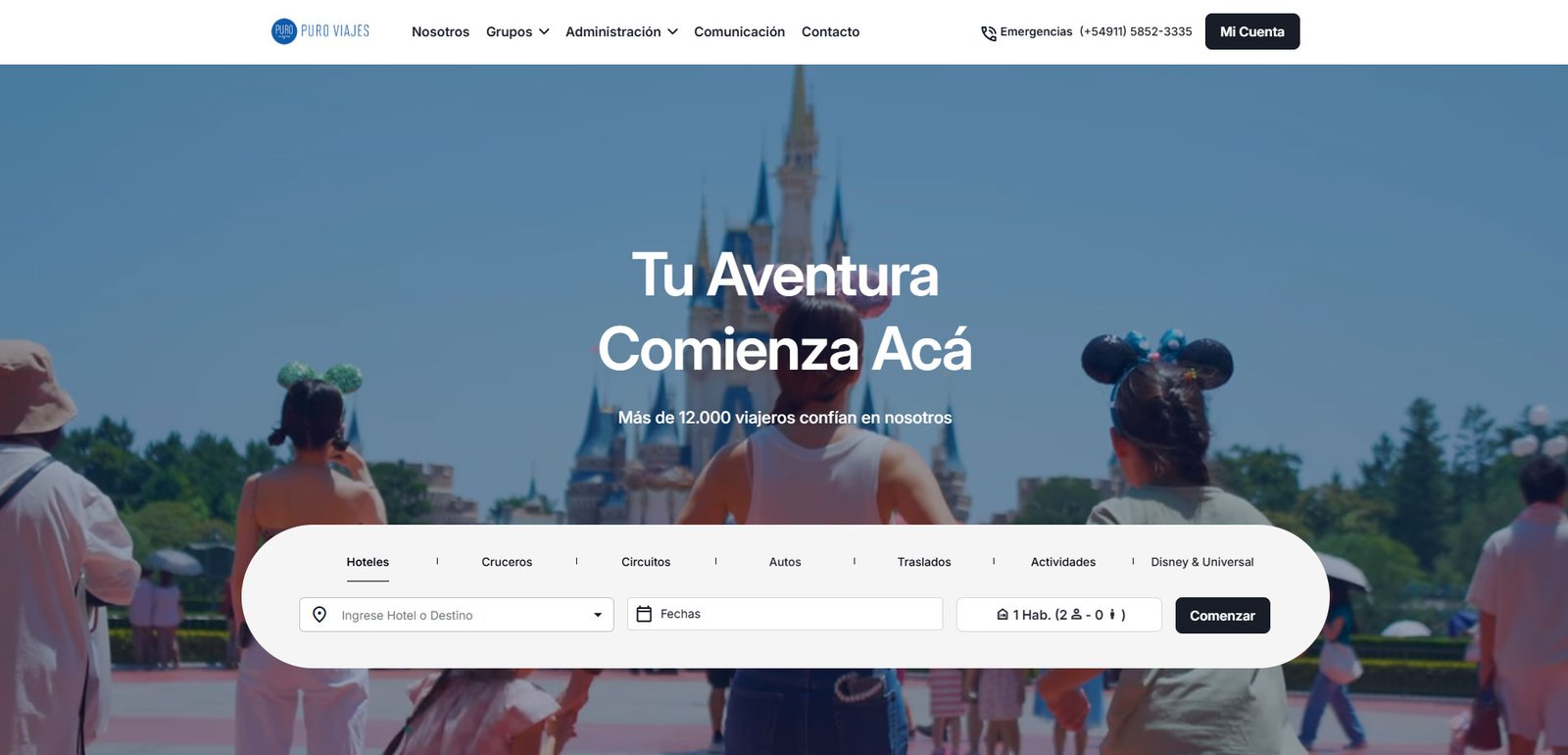This screenshot has width=1568, height=755.
Task: Switch to the Cruceros tab
Action: click(x=507, y=562)
